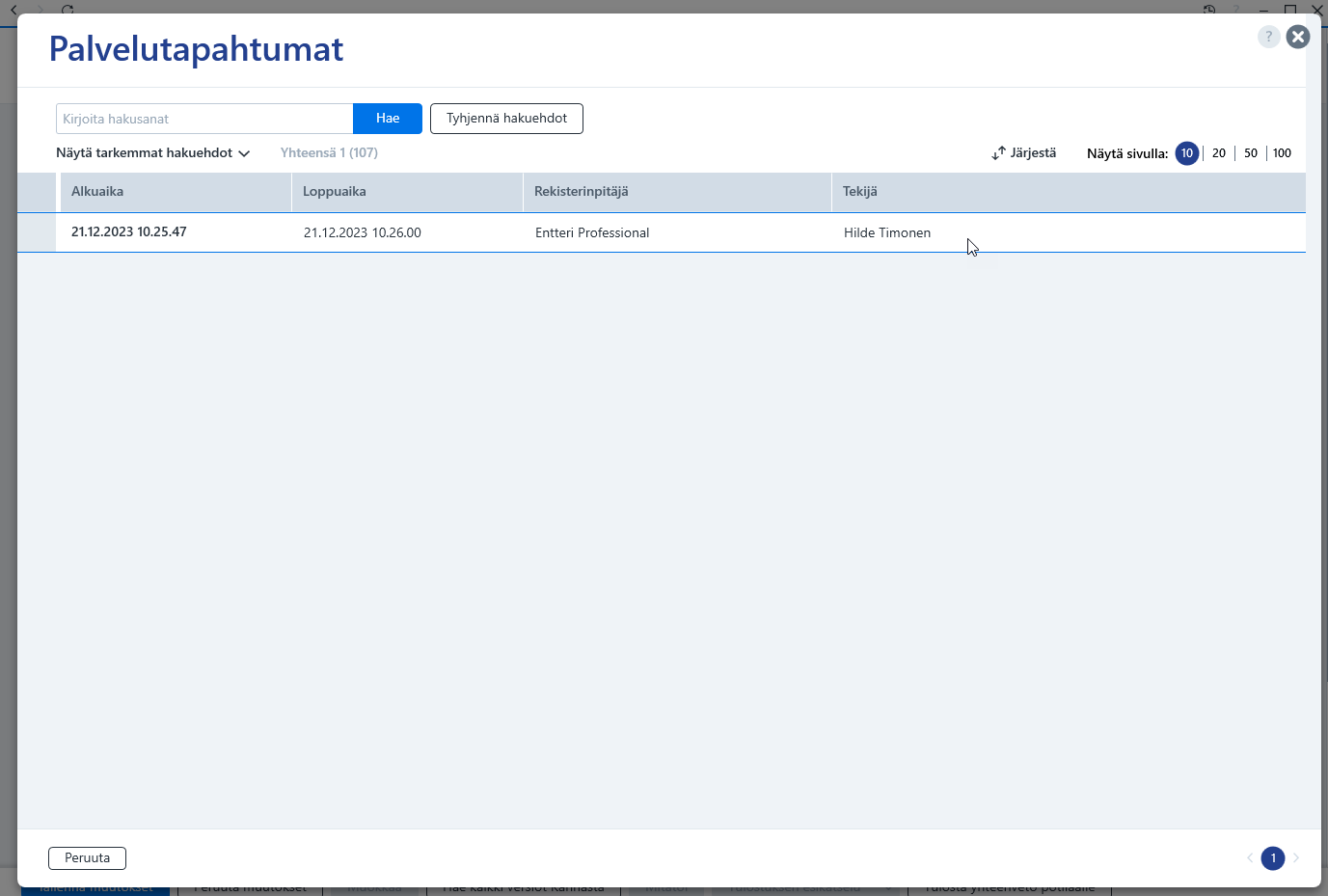Open the help question mark icon
Viewport: 1328px width, 896px height.
tap(1268, 37)
